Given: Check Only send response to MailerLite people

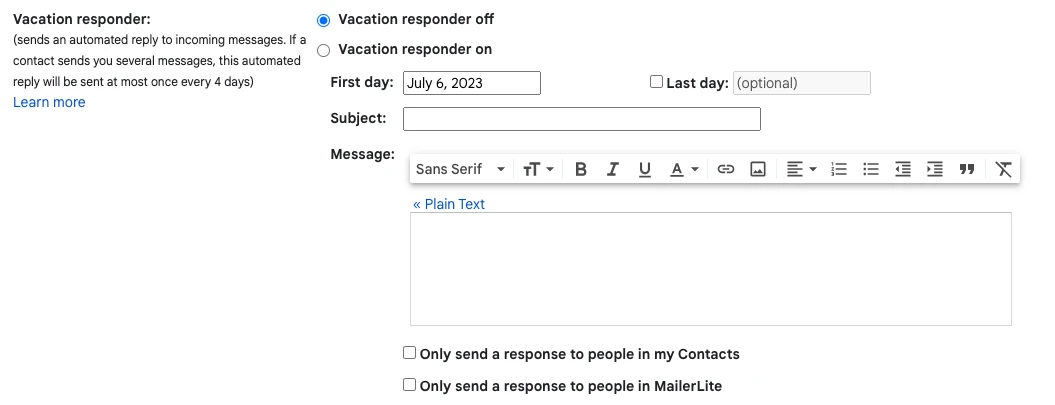Looking at the screenshot, I should tap(409, 385).
